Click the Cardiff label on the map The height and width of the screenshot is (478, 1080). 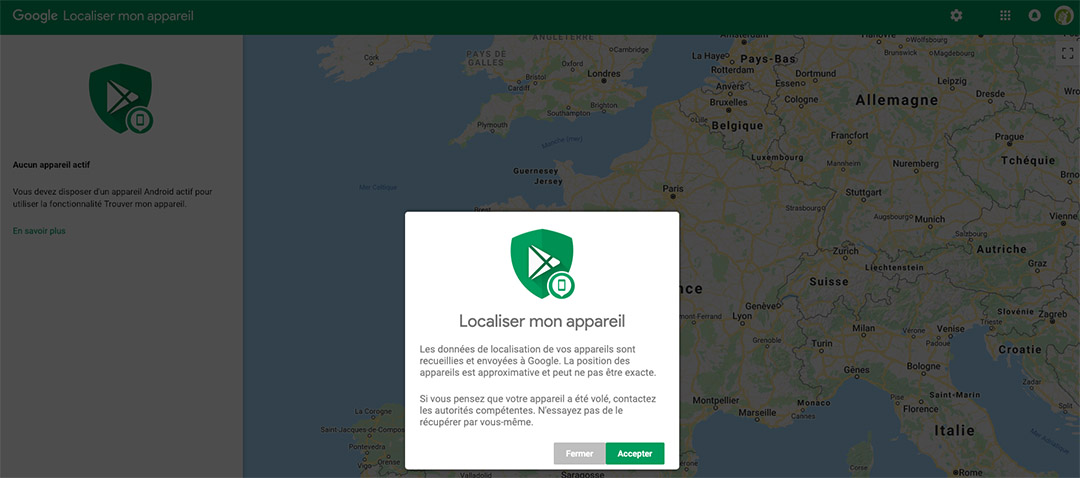click(x=519, y=87)
